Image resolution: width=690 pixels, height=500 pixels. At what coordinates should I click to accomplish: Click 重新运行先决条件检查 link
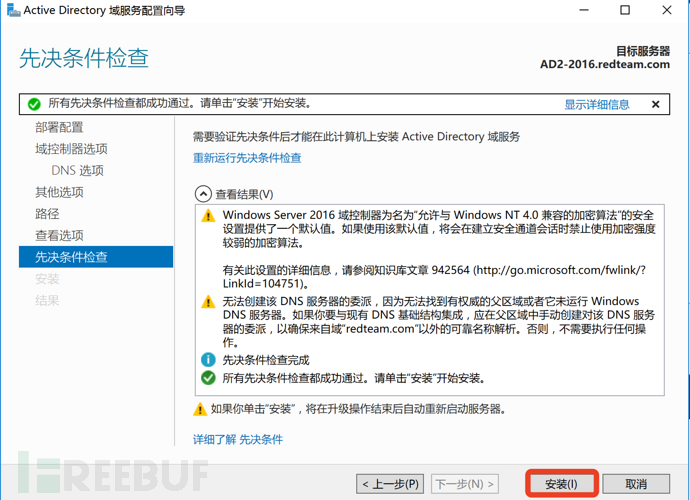click(x=247, y=158)
